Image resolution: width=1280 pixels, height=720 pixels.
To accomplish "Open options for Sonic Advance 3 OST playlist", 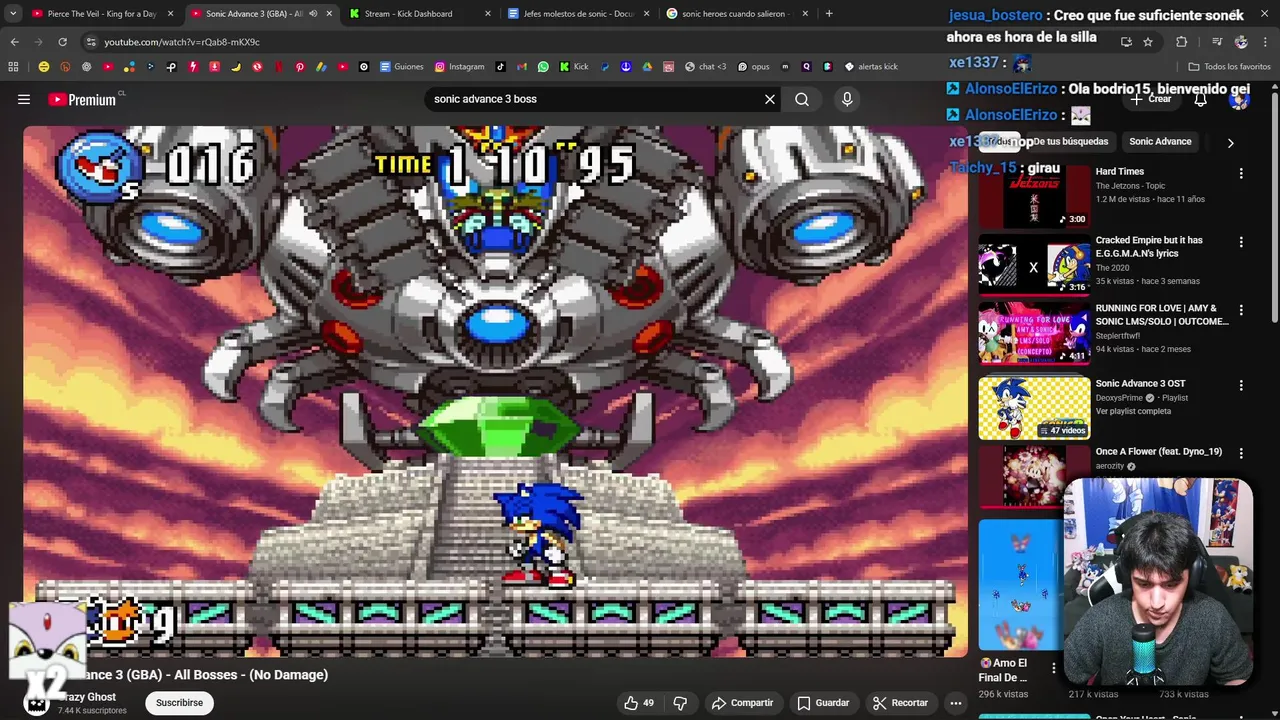I will pyautogui.click(x=1241, y=385).
